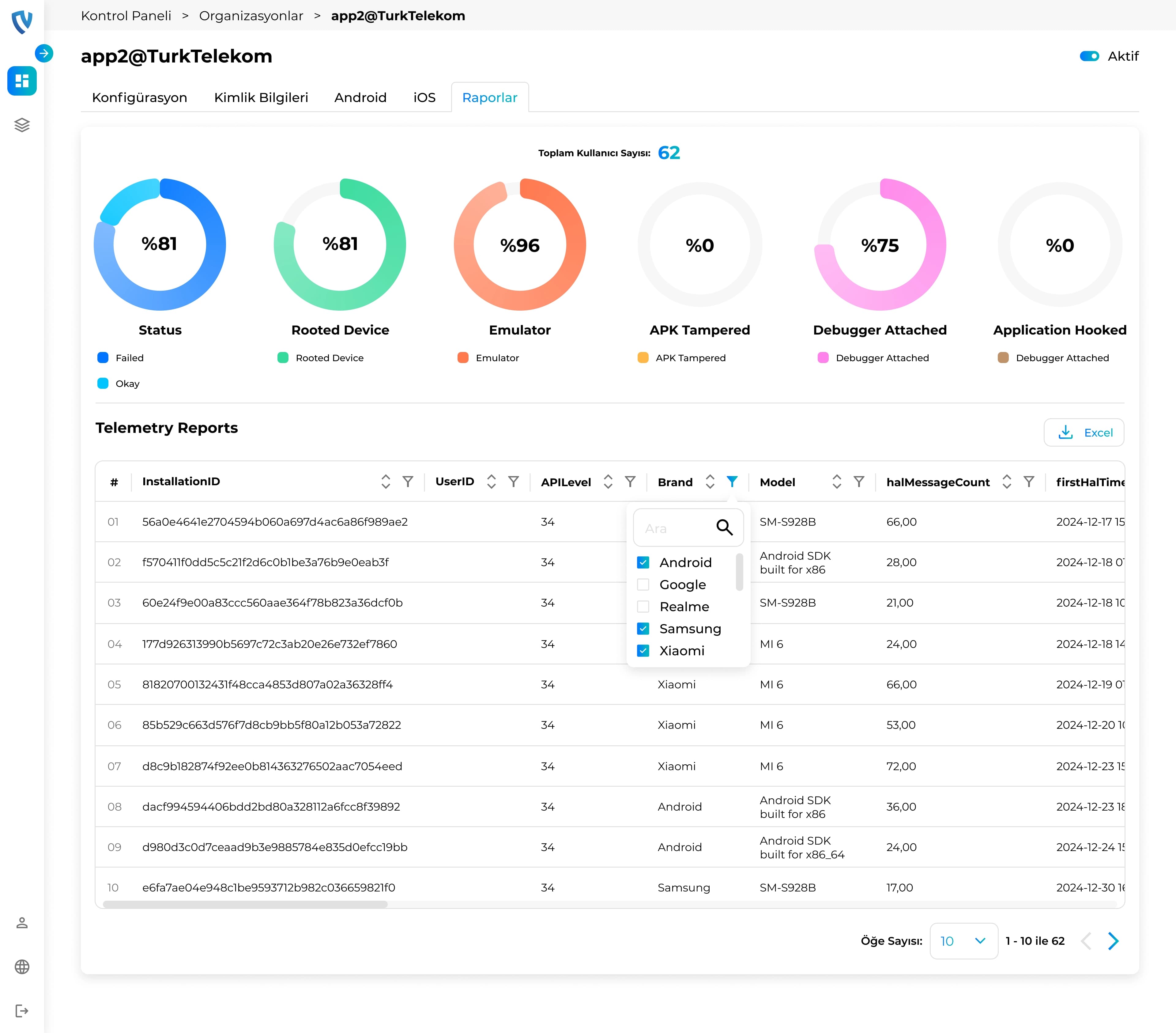Open the dashboard grid icon in the sidebar
Viewport: 1176px width, 1033px height.
click(22, 81)
